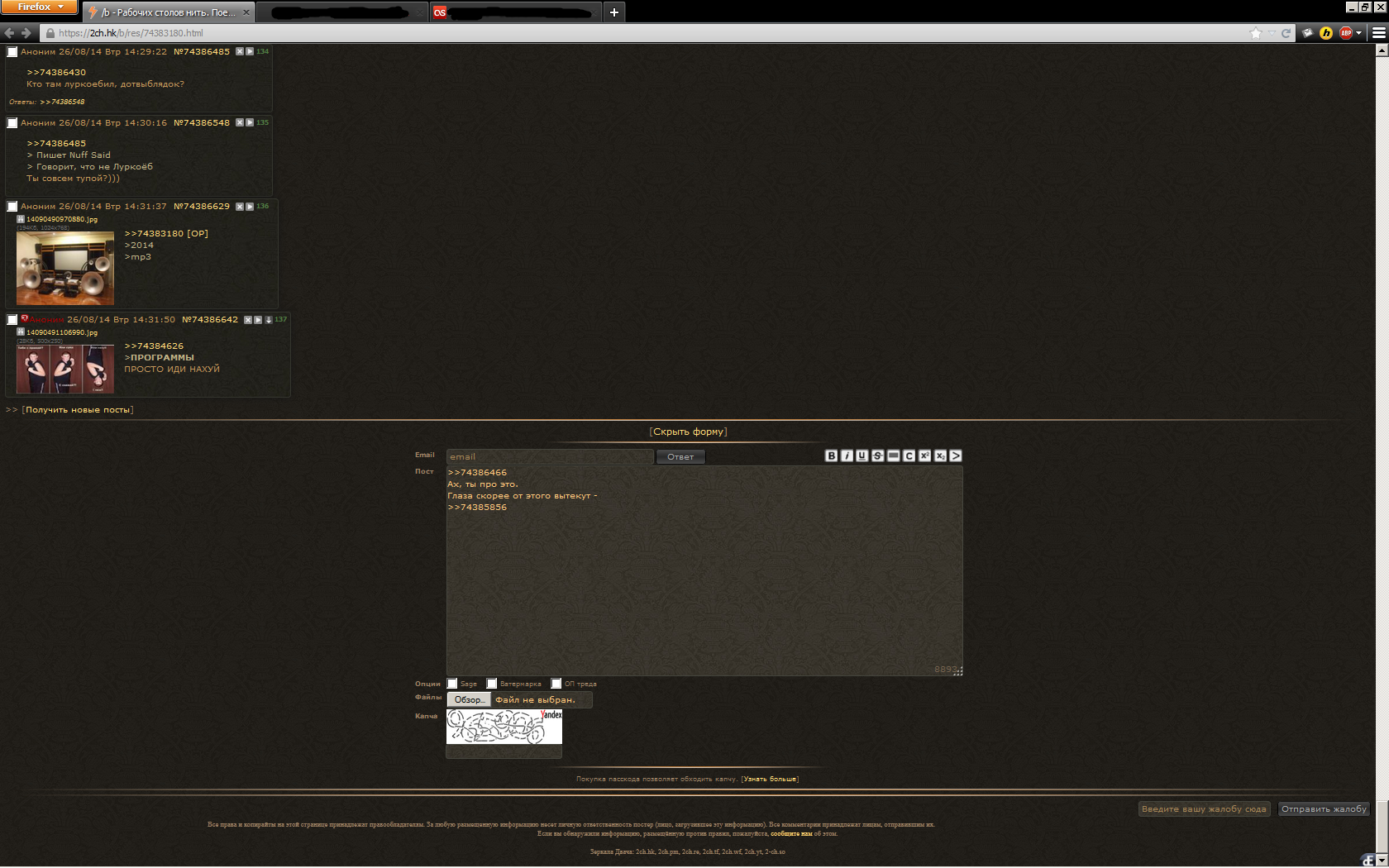Switch to the middle browser tab
This screenshot has width=1389, height=868.
point(342,12)
